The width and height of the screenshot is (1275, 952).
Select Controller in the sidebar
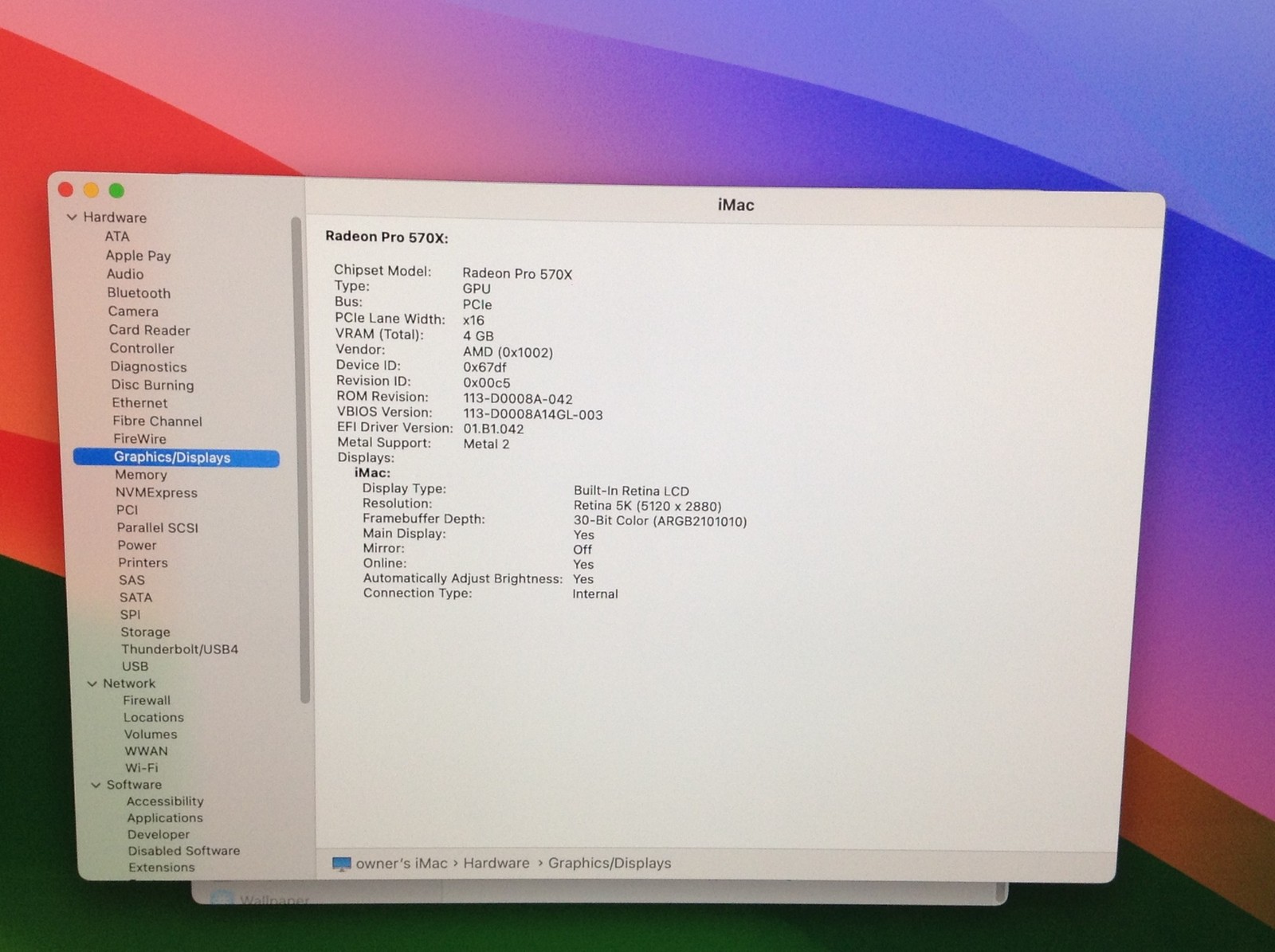click(142, 348)
